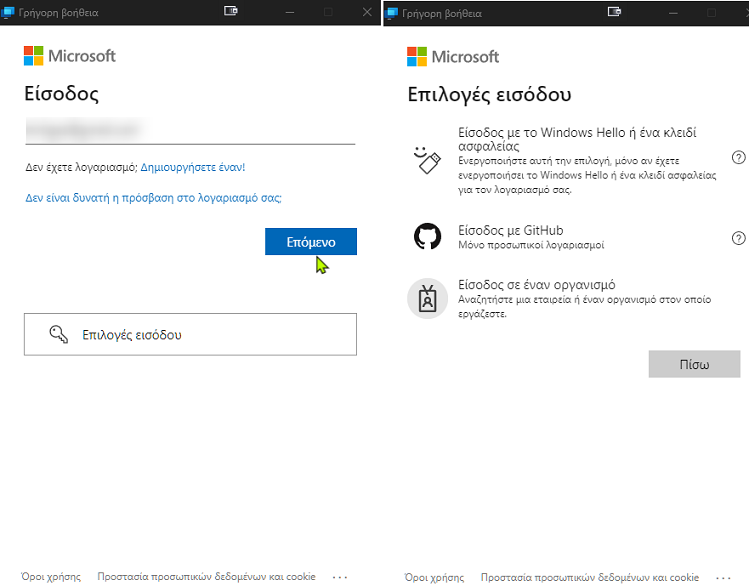Click Δεν είναι δυνατή η πρόσβαση link

point(153,198)
